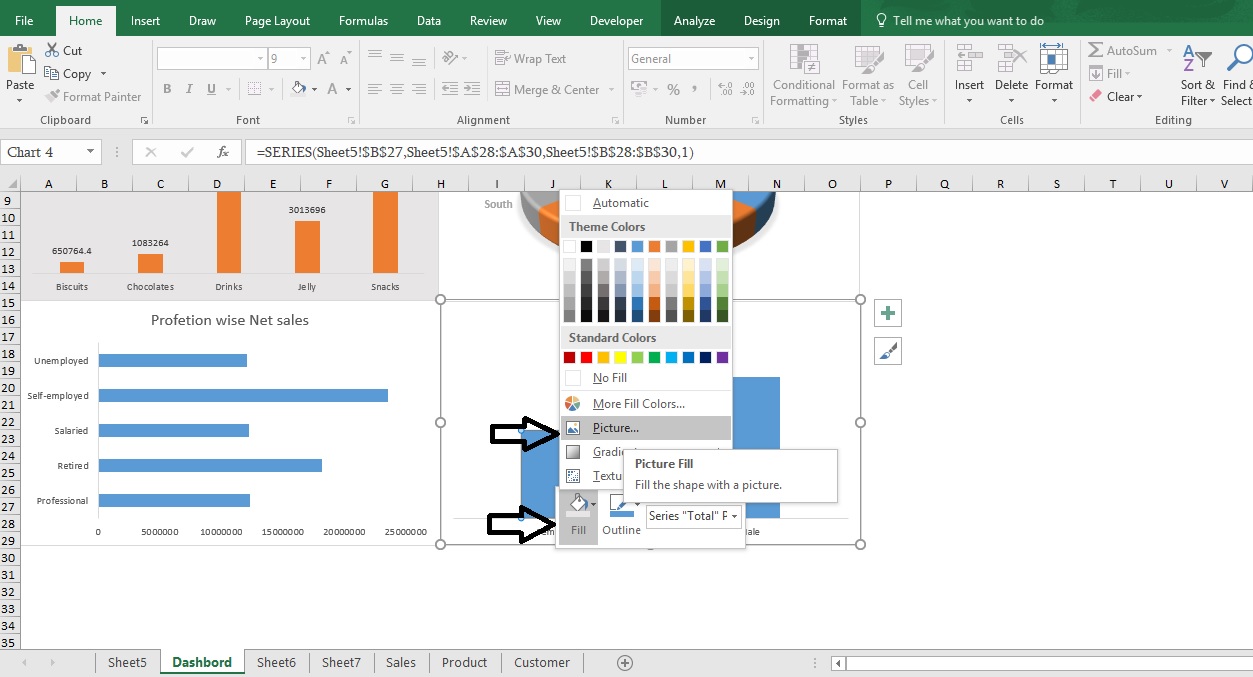Open the font name combo box

point(211,59)
